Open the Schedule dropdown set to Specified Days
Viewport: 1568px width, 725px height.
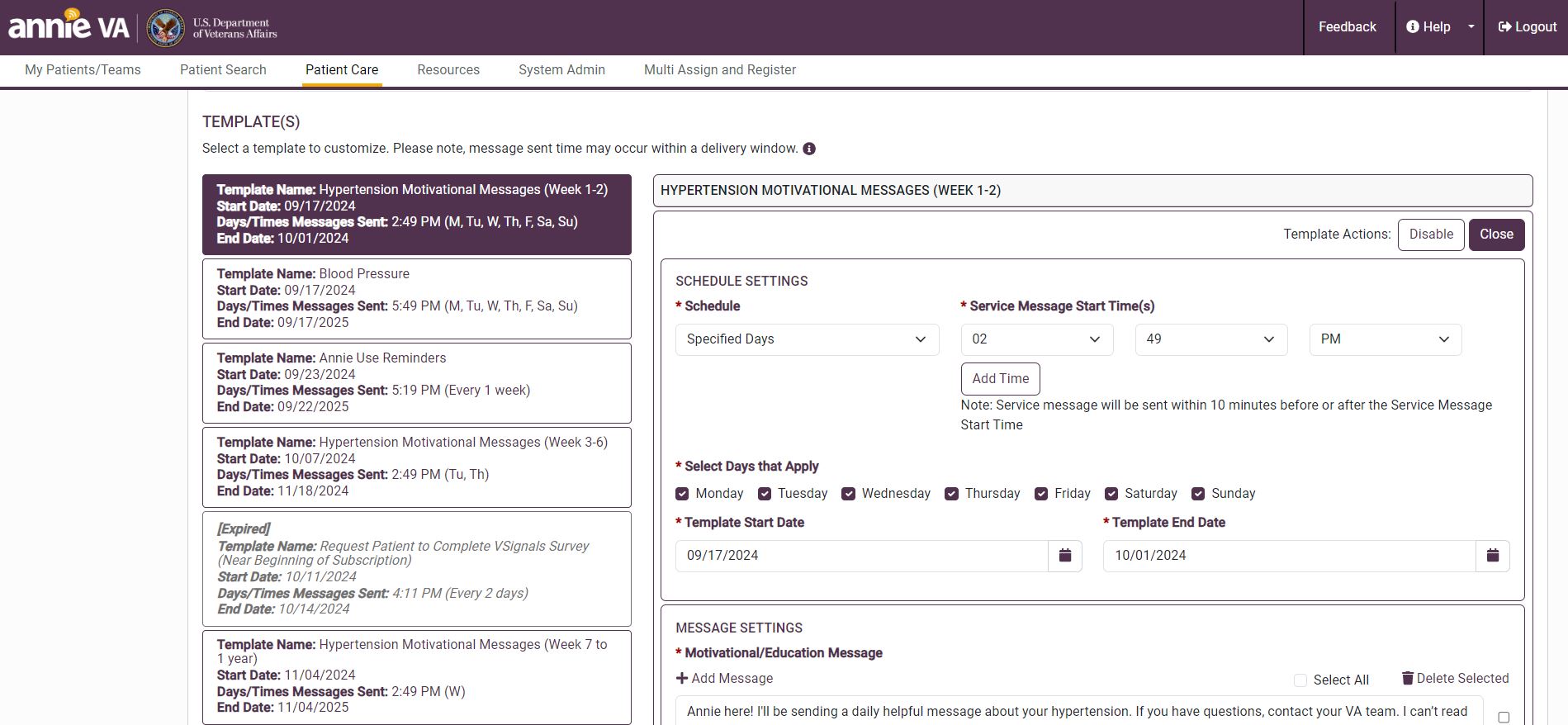click(807, 339)
